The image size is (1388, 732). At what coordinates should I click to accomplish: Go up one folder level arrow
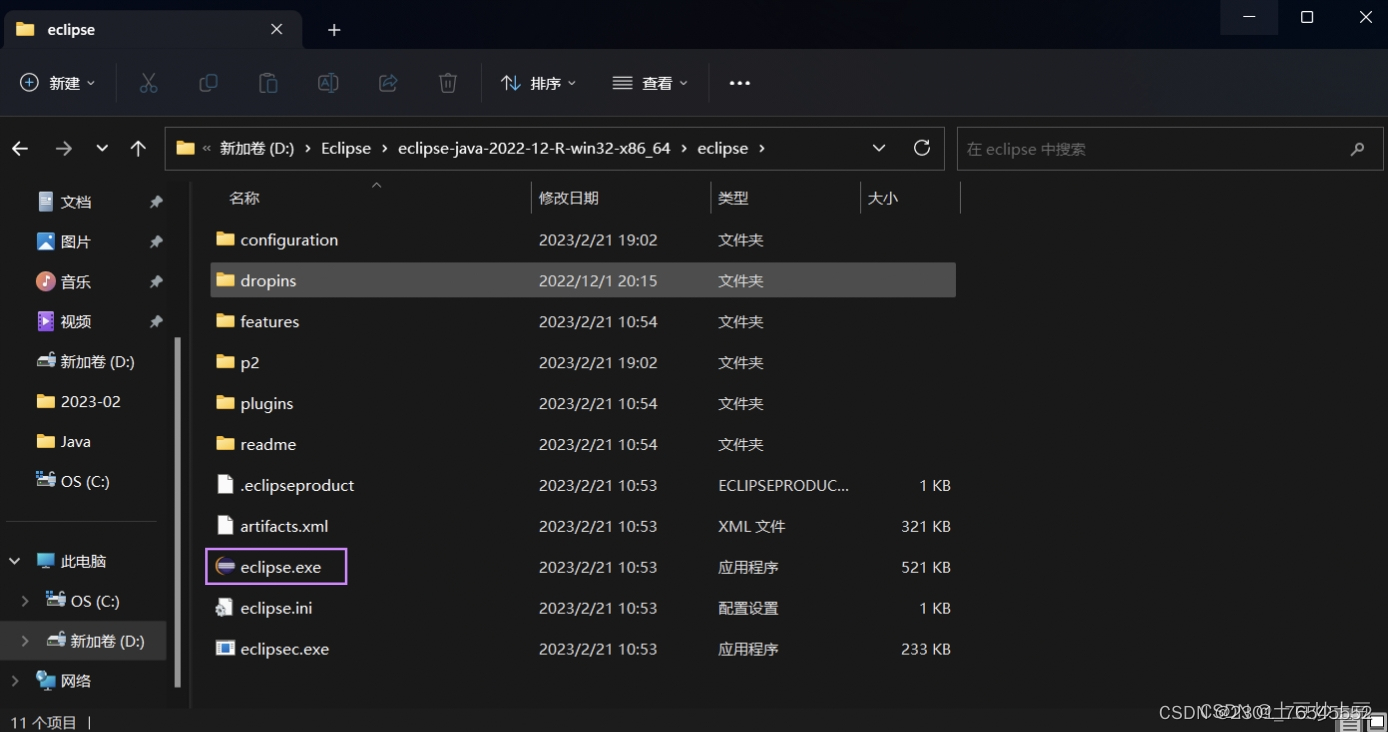(x=138, y=148)
